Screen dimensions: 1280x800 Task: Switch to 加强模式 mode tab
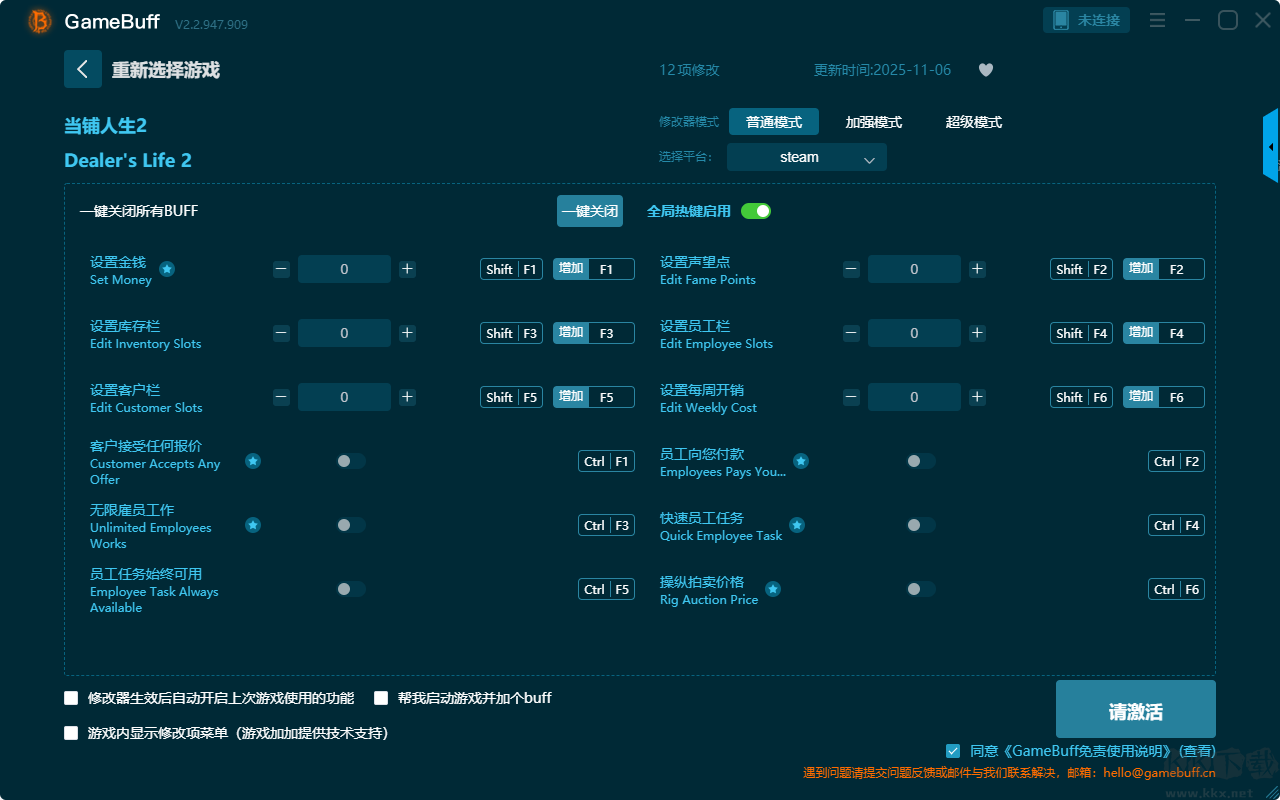(873, 122)
